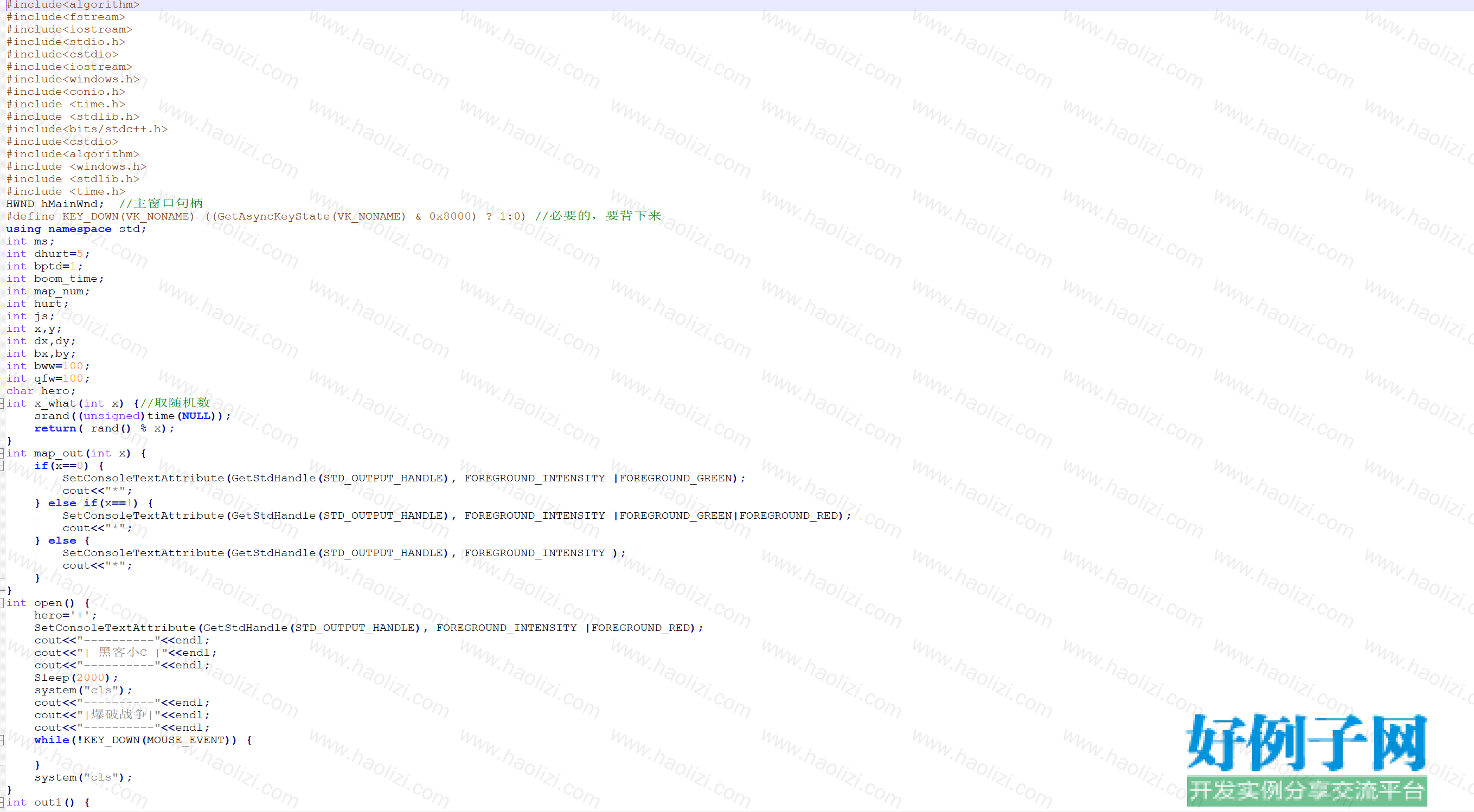Click the cout line containing '爆破战争'
This screenshot has height=812, width=1474.
pyautogui.click(x=122, y=716)
